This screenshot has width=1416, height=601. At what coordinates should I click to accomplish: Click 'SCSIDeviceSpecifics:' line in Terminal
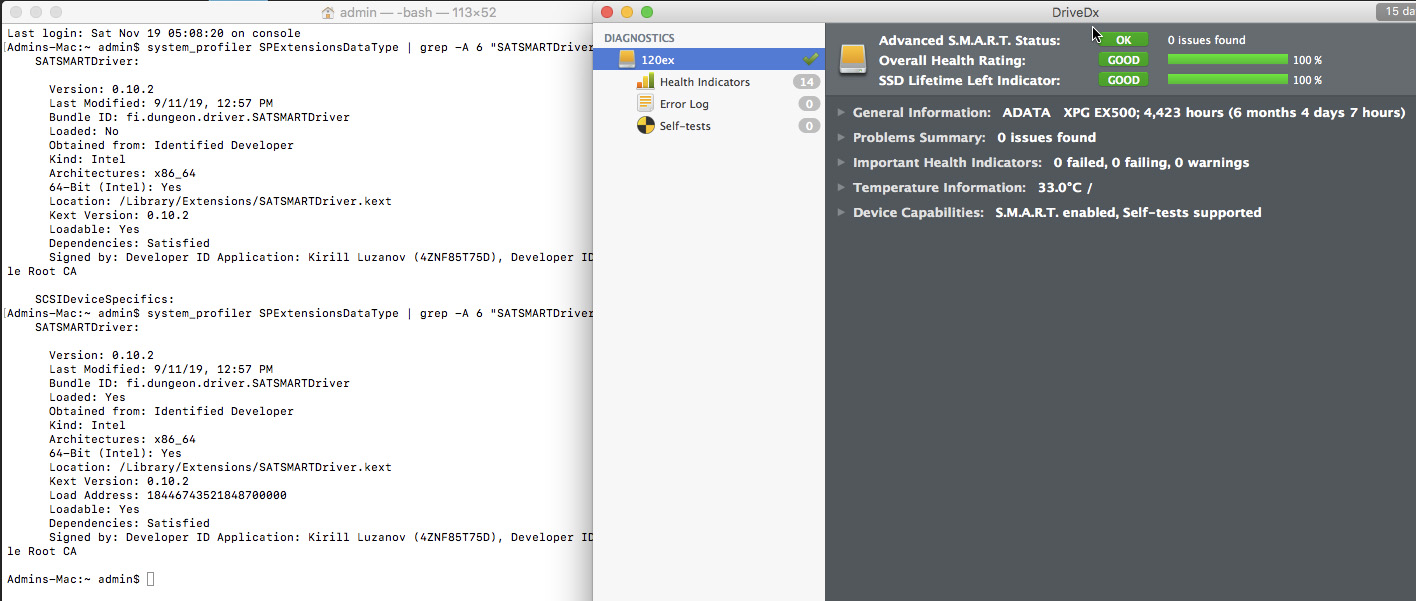coord(105,299)
